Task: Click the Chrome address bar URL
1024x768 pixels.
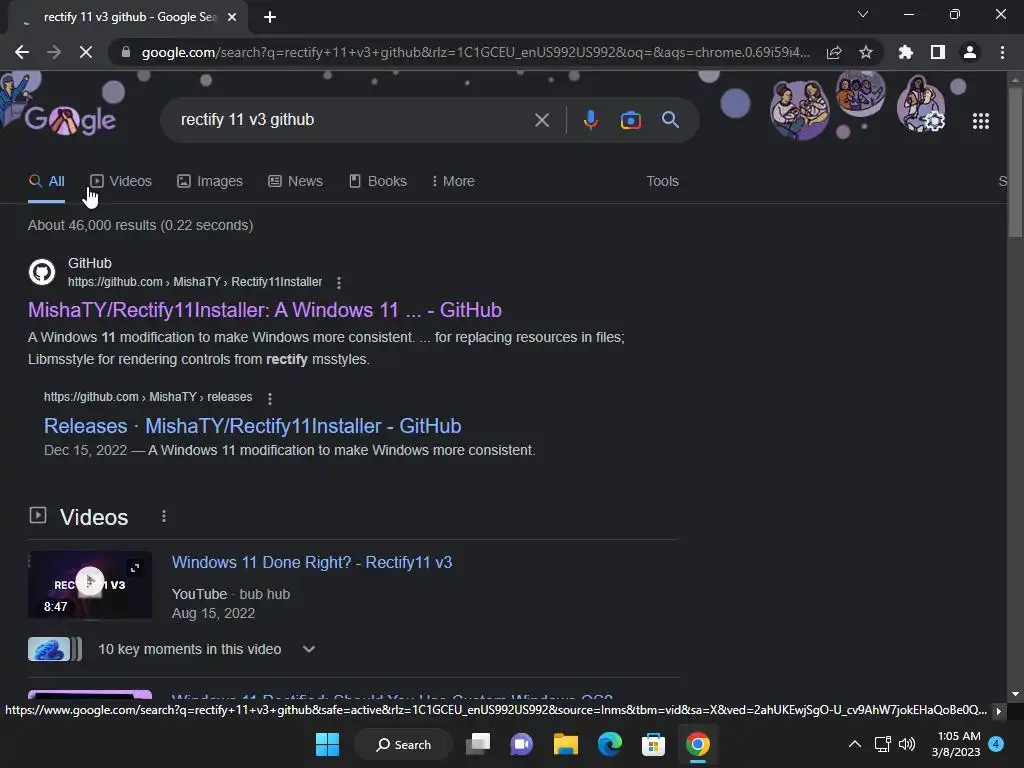Action: coord(475,52)
